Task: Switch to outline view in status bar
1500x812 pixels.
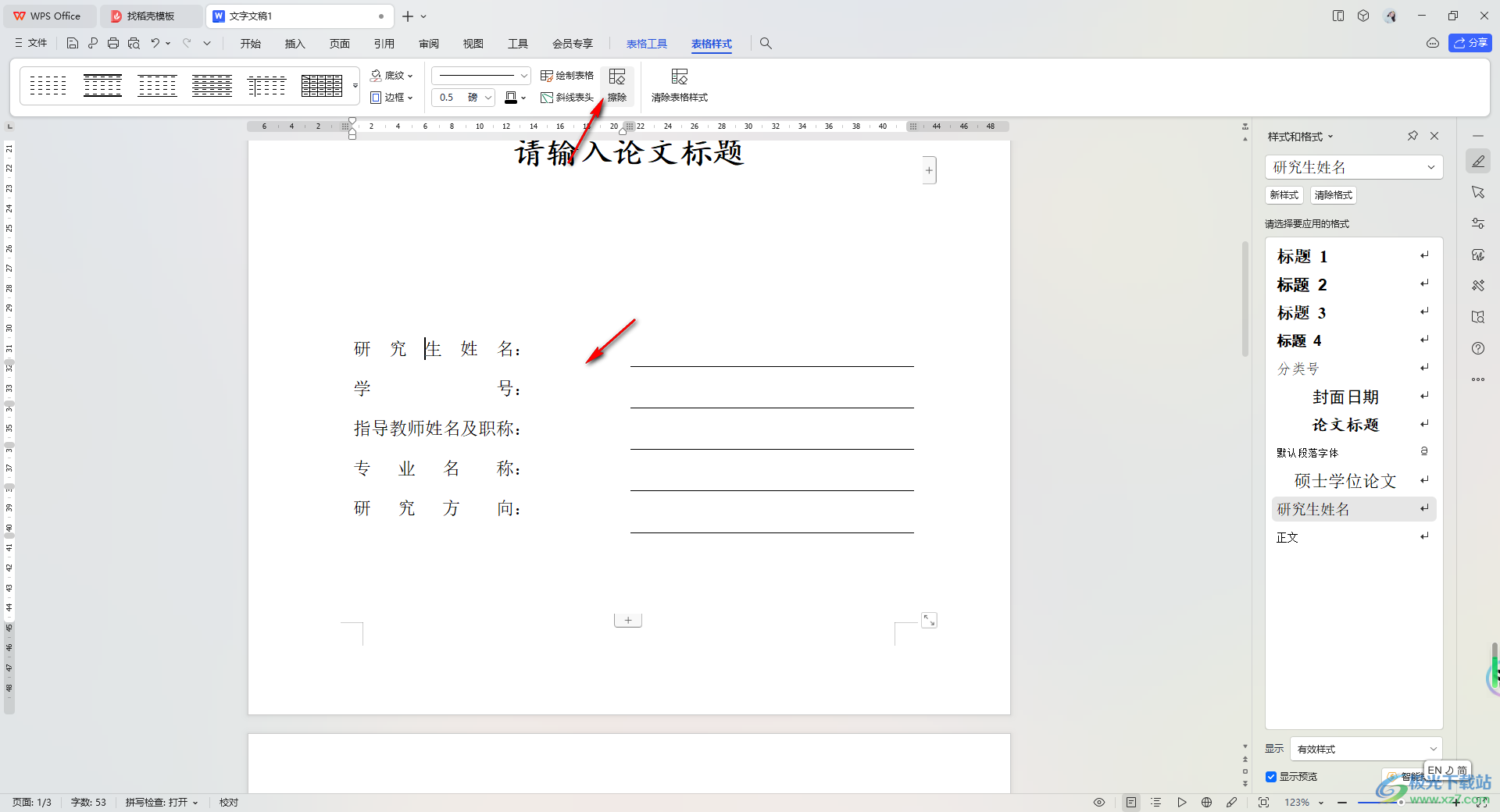Action: 1156,802
